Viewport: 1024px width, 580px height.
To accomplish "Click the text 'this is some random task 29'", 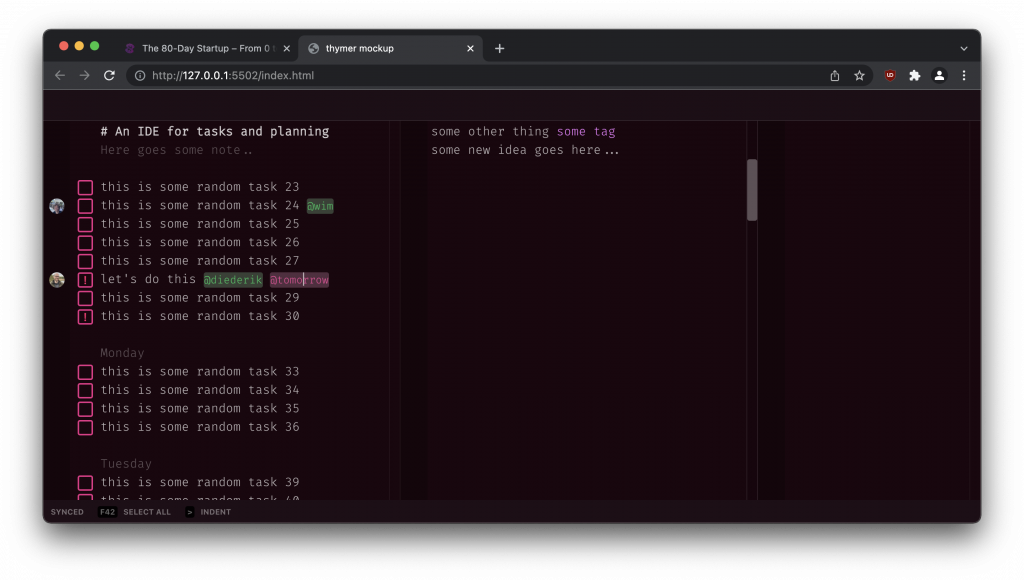I will (200, 298).
